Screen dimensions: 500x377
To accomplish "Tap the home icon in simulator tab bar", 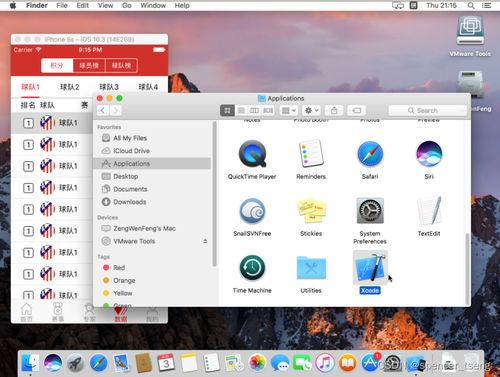I will [27, 312].
